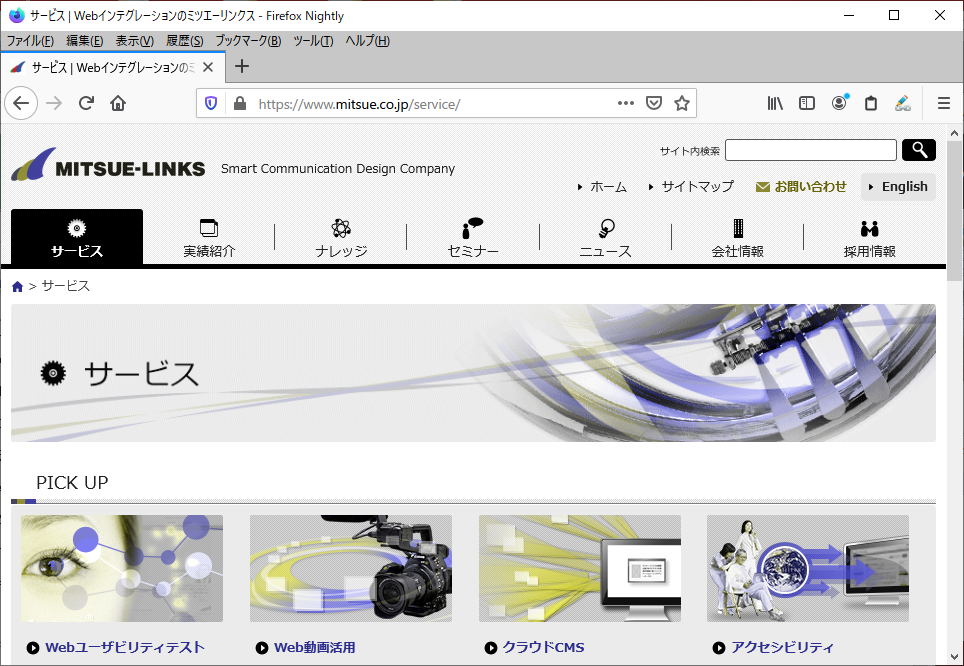
Task: Open the 表示(V) menu
Action: (135, 41)
